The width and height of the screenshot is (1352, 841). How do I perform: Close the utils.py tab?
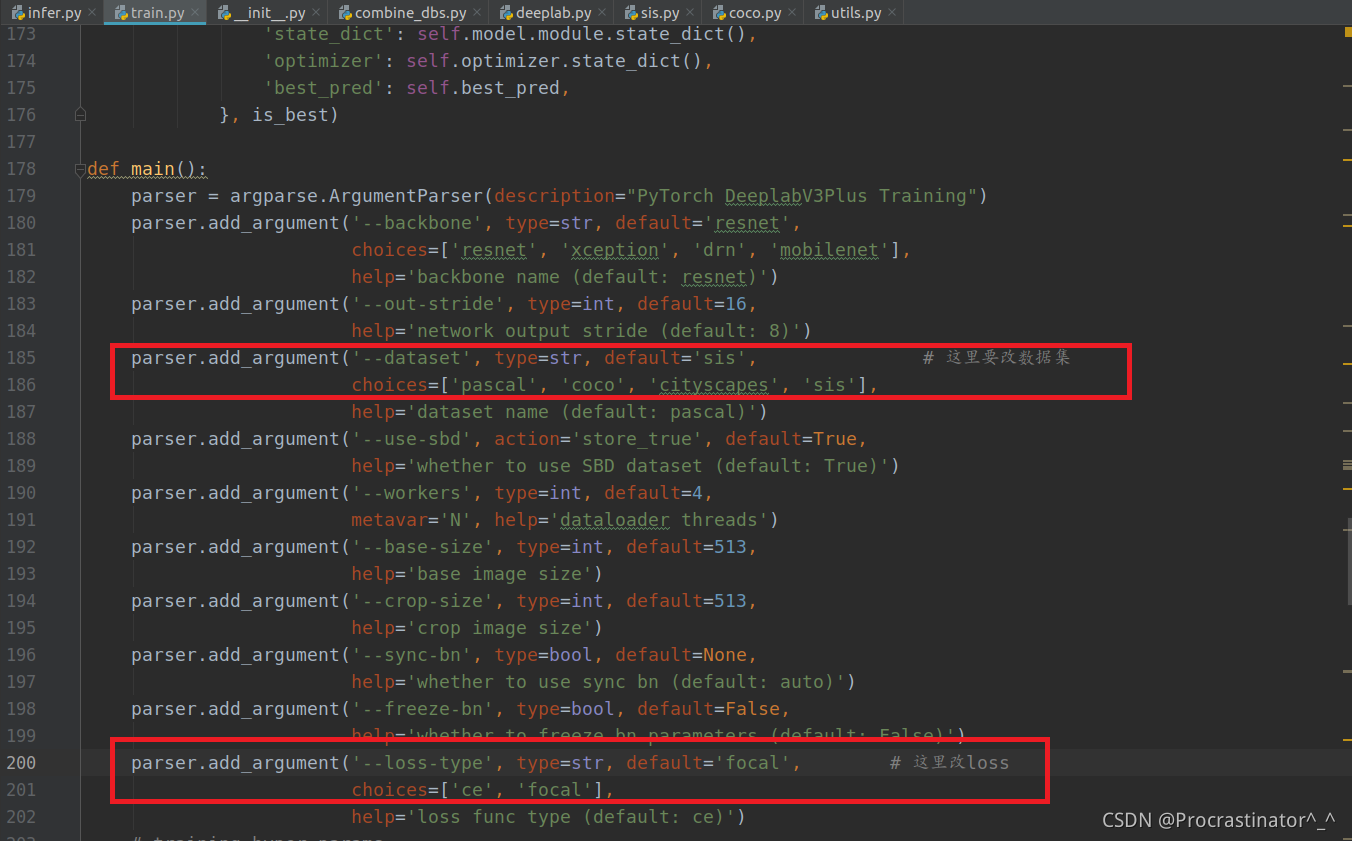894,13
